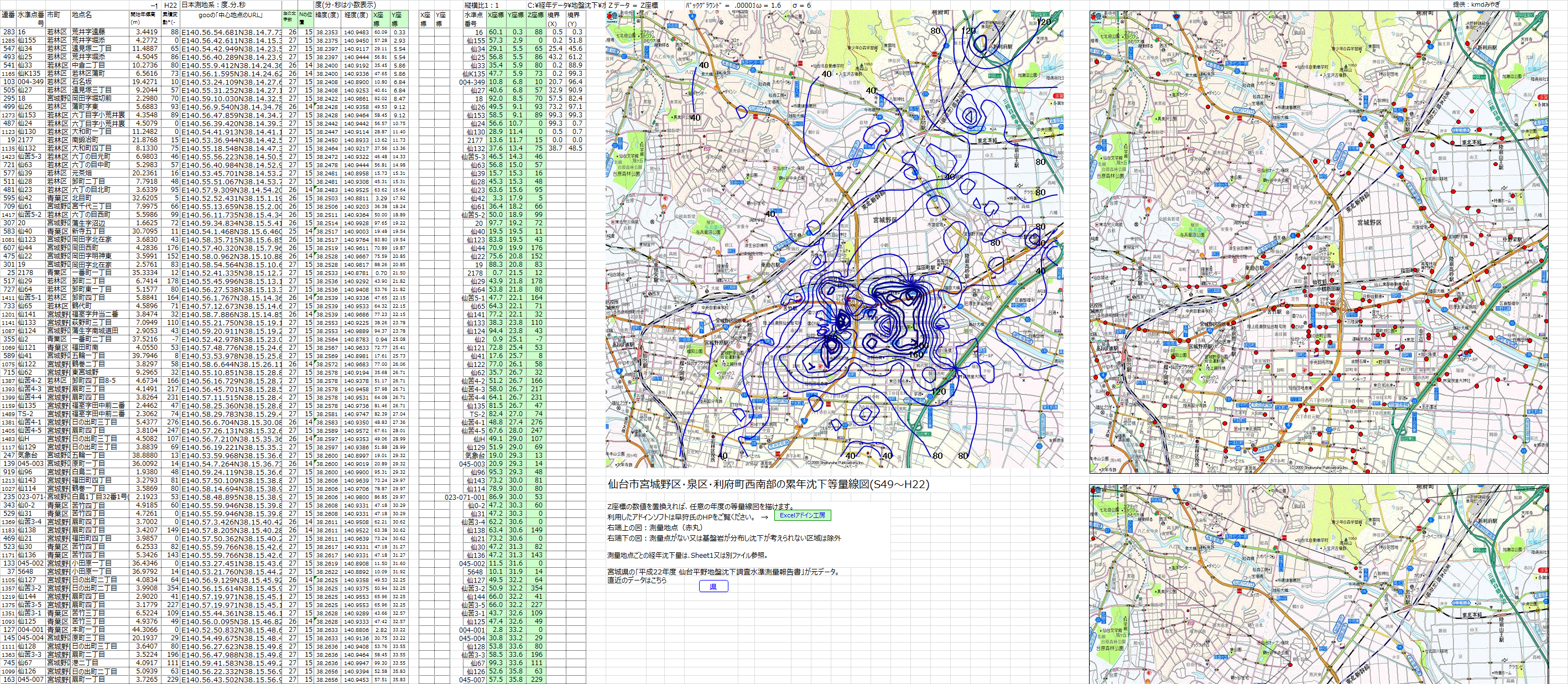
Task: Select the 南鍛冶町 location cell
Action: coord(99,140)
